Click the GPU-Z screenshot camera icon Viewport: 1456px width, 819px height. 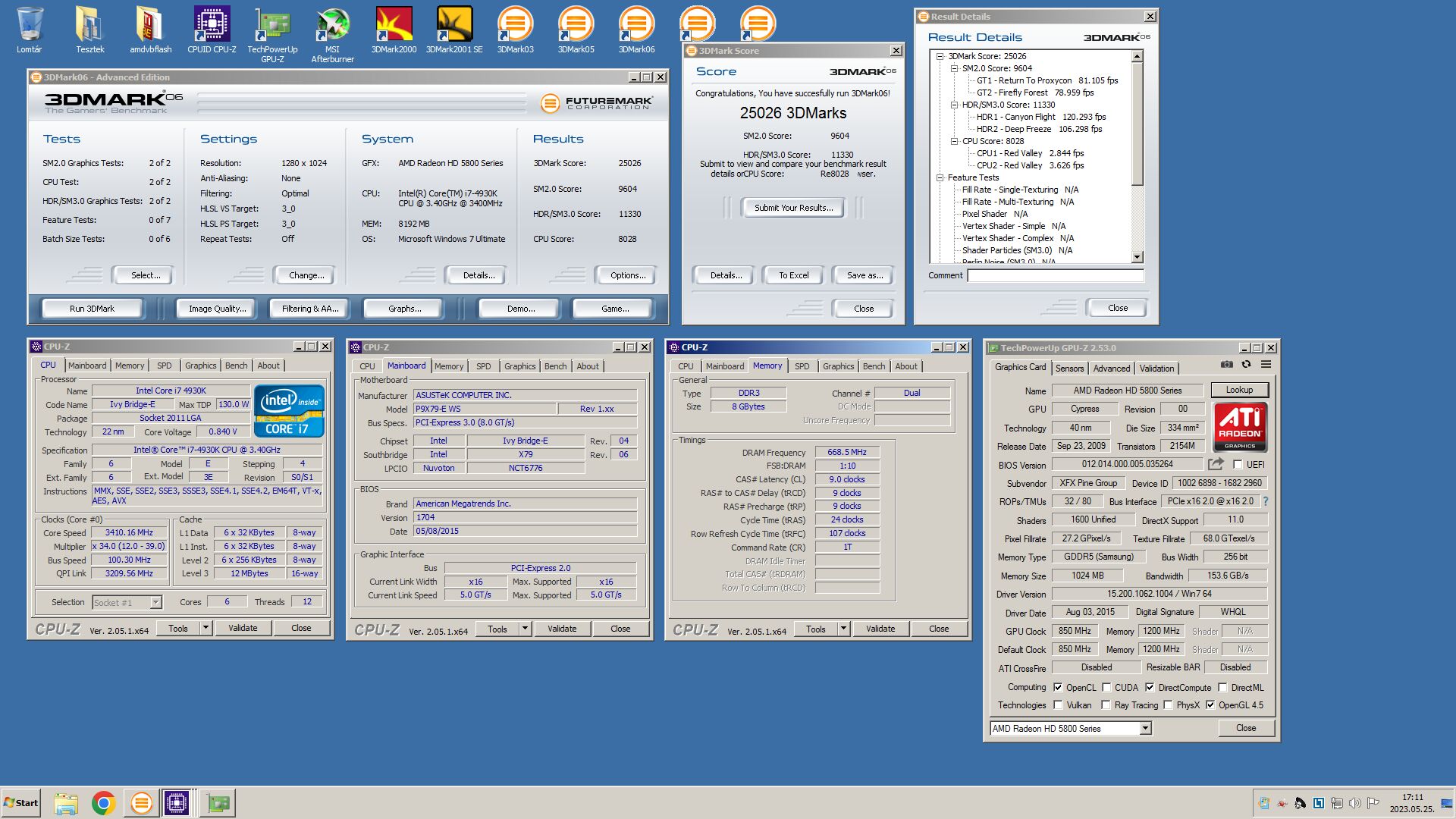click(x=1226, y=365)
